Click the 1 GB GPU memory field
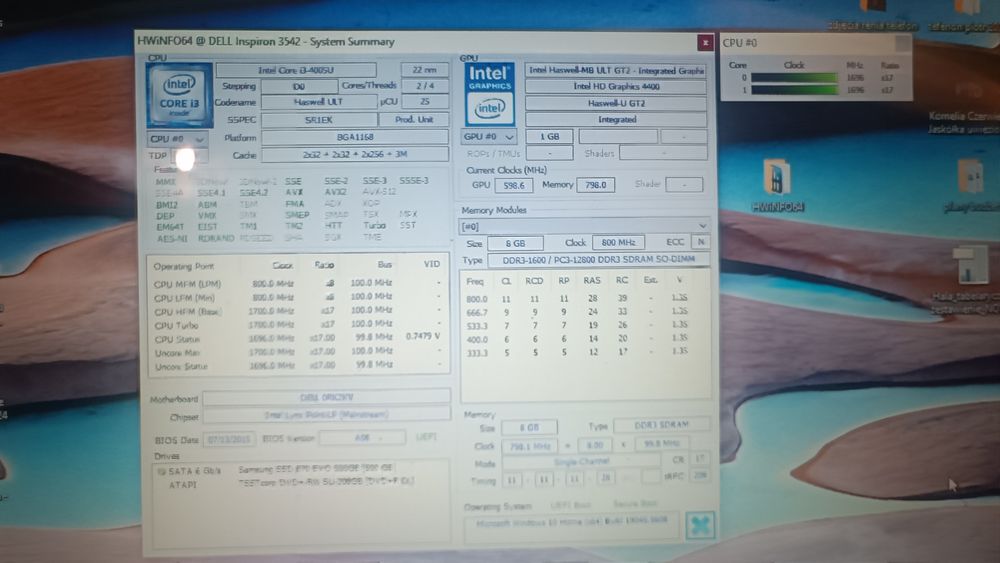 point(549,136)
